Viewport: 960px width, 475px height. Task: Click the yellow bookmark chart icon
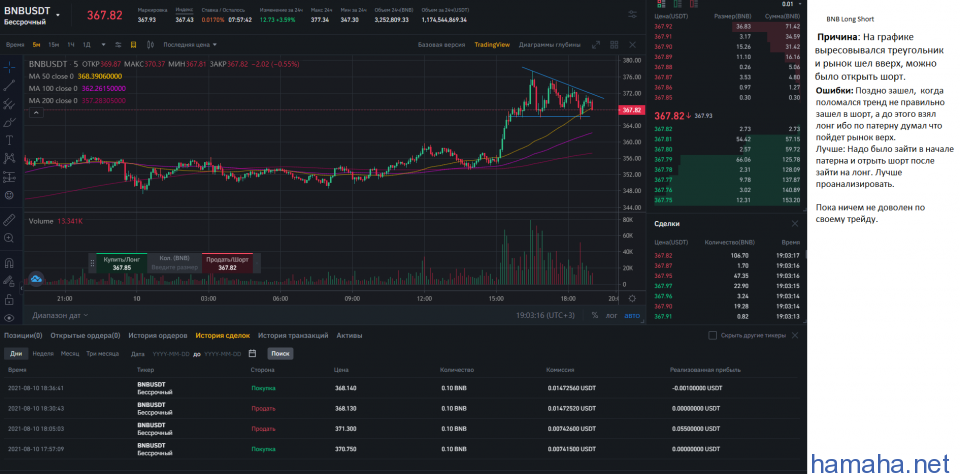coord(133,45)
